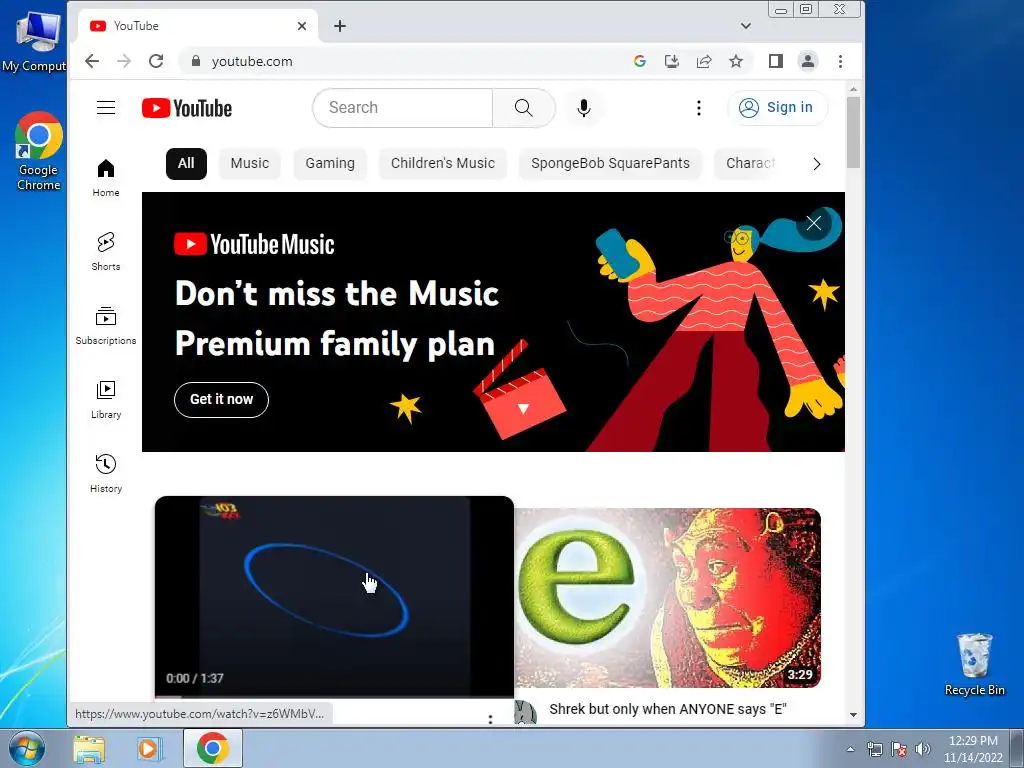Bookmark this page with star icon
The image size is (1024, 768).
[736, 61]
